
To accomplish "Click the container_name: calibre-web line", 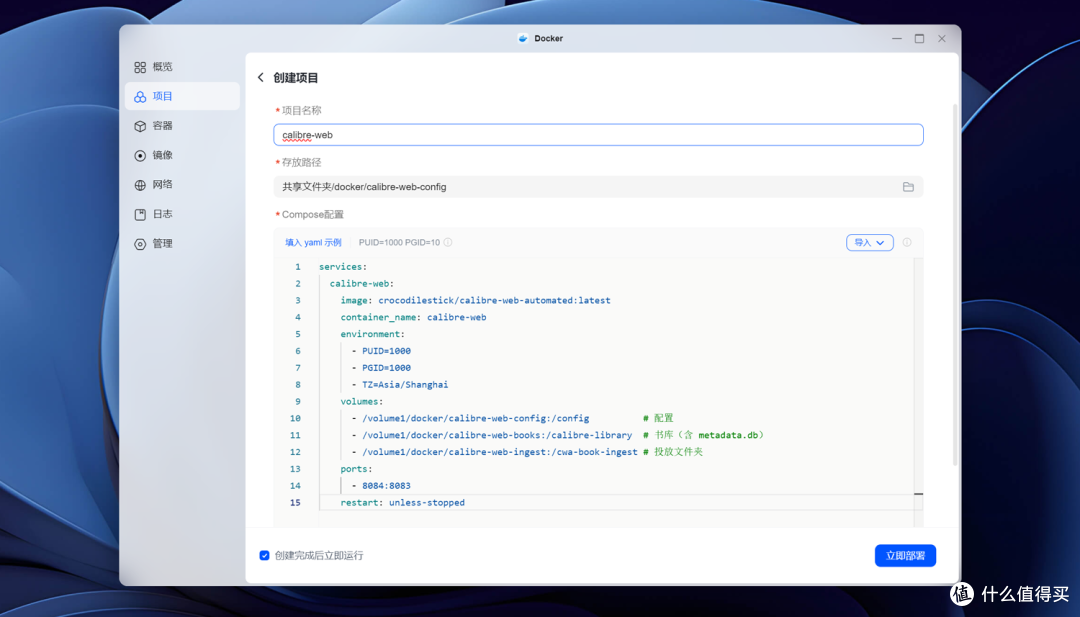I will 413,317.
